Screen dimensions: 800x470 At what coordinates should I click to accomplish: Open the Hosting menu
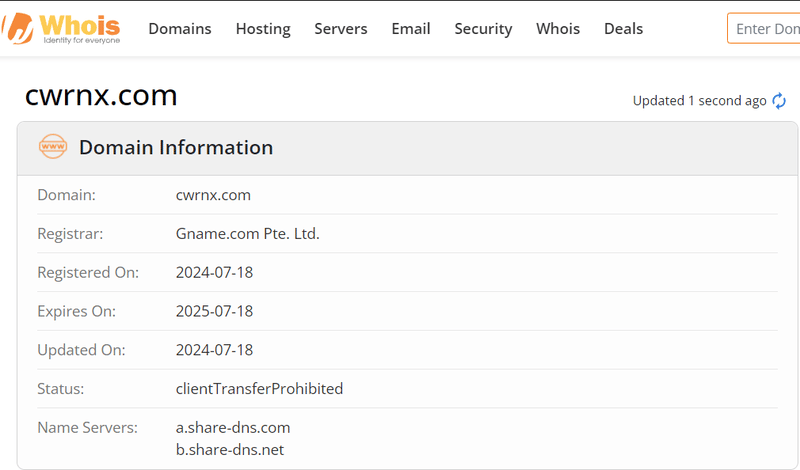263,29
